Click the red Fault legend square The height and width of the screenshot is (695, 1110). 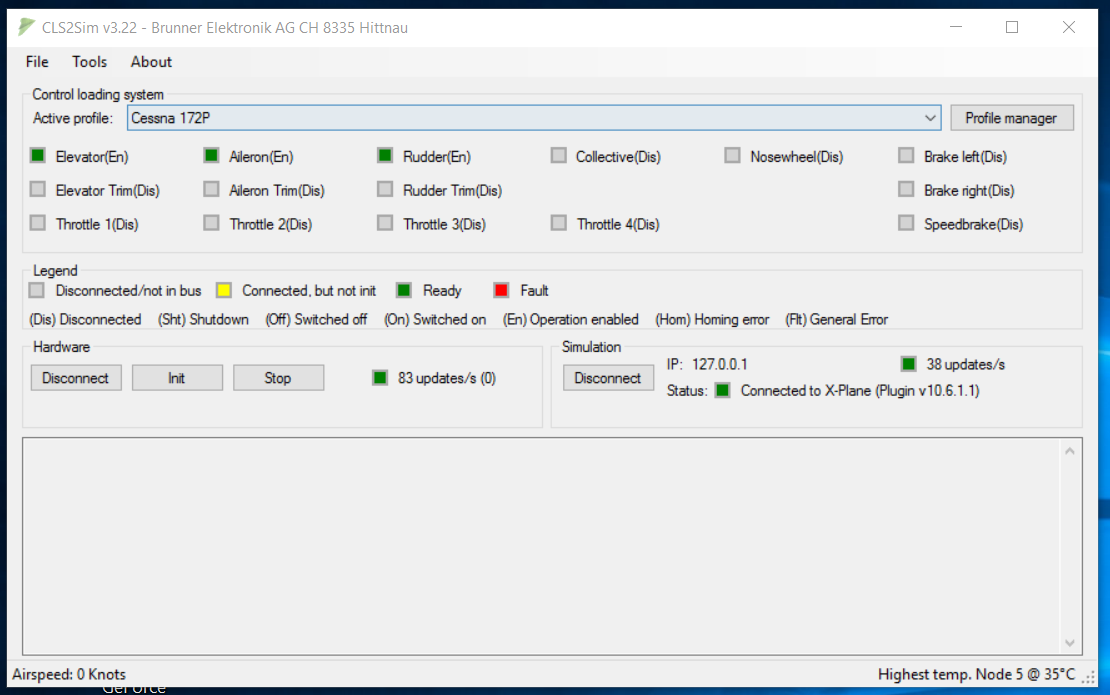502,291
